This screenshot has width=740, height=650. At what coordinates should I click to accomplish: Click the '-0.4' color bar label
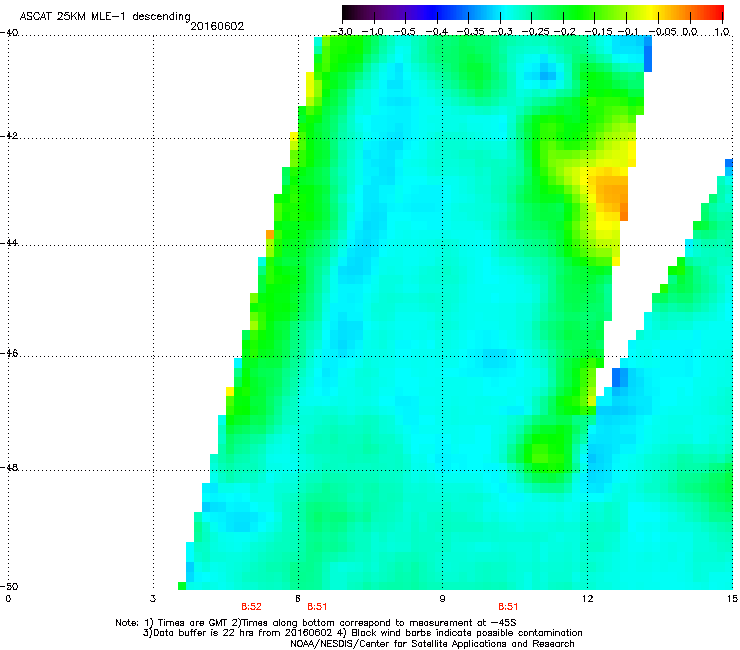tap(437, 32)
